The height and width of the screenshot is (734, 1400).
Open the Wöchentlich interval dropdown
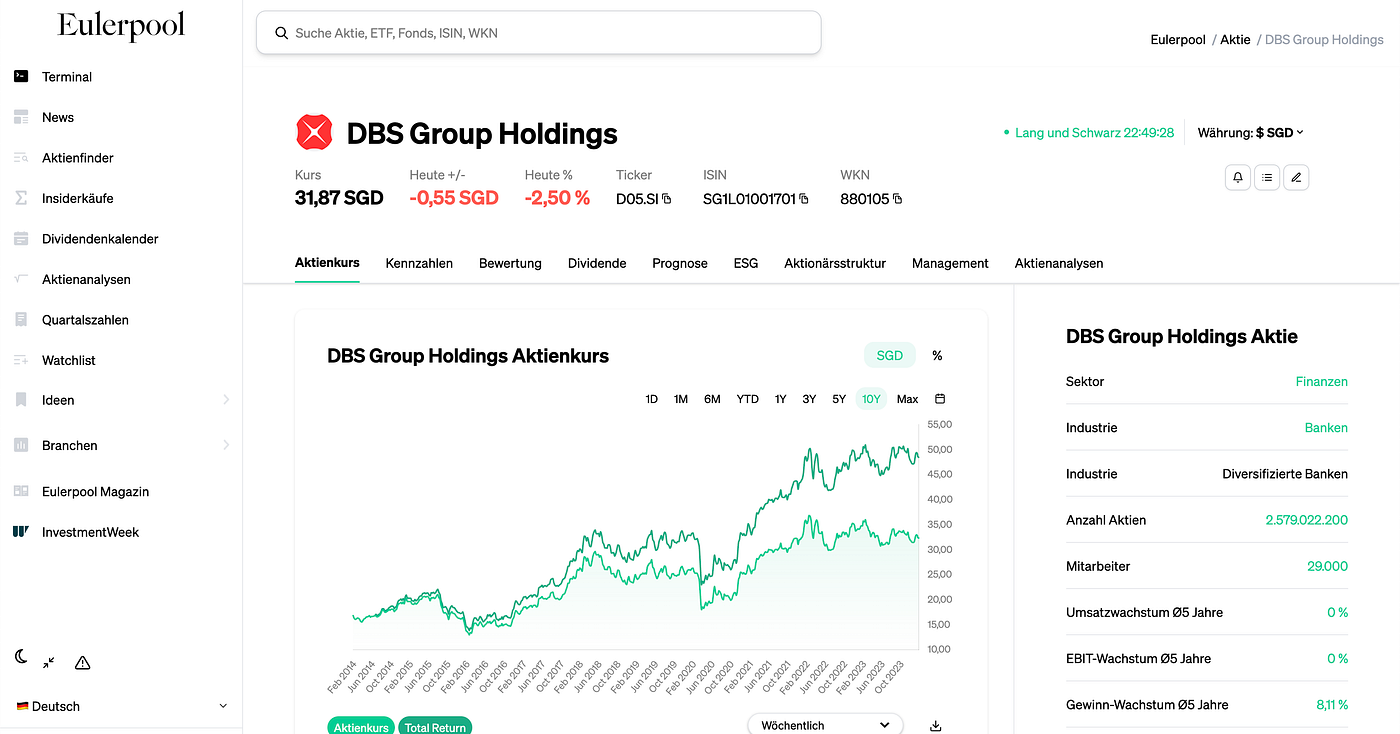point(825,725)
